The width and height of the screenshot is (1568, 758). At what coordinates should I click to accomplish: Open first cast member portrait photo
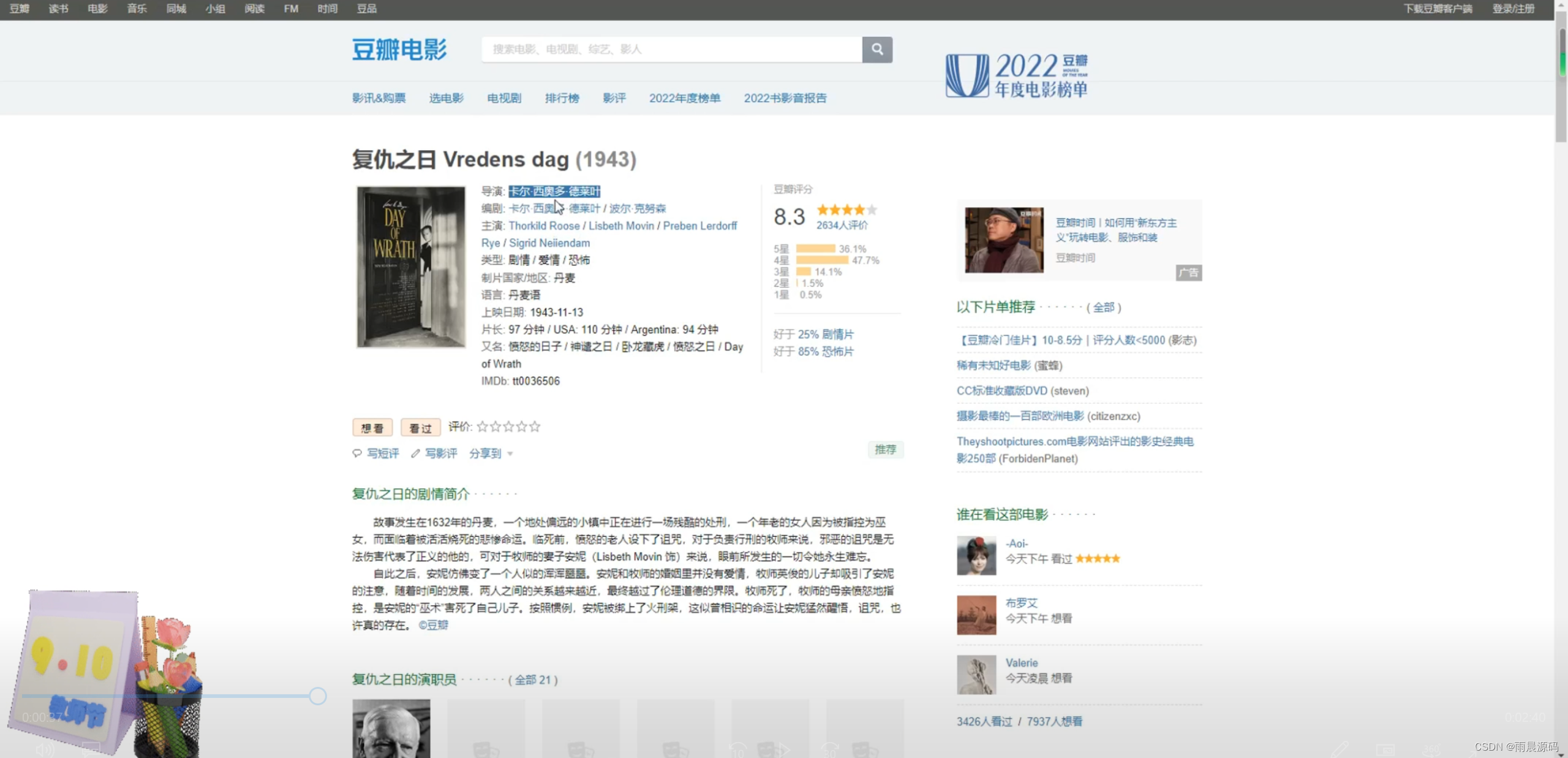click(x=391, y=729)
